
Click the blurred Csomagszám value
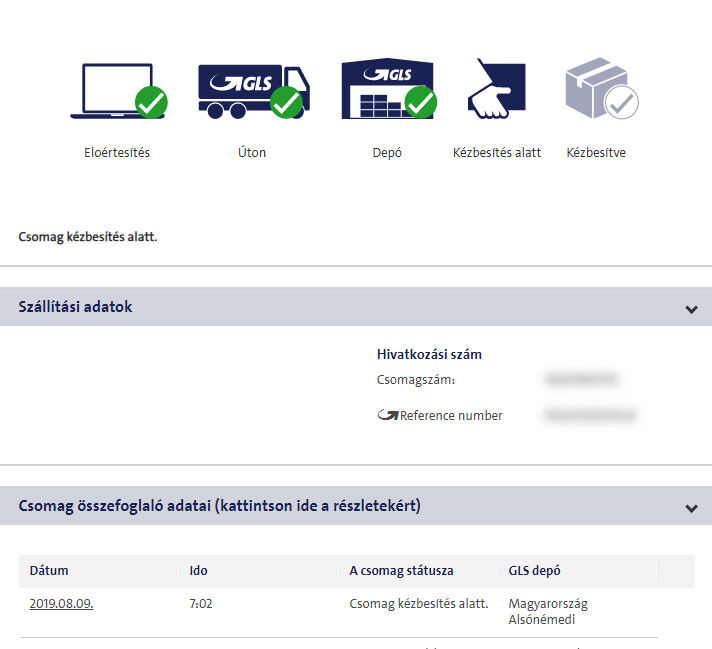(580, 380)
